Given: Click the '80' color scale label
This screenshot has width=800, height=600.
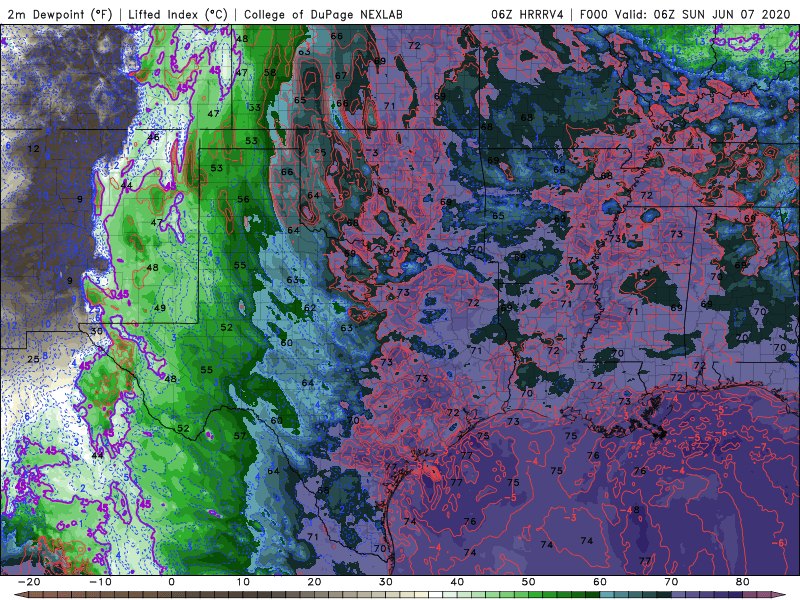Looking at the screenshot, I should [x=743, y=582].
